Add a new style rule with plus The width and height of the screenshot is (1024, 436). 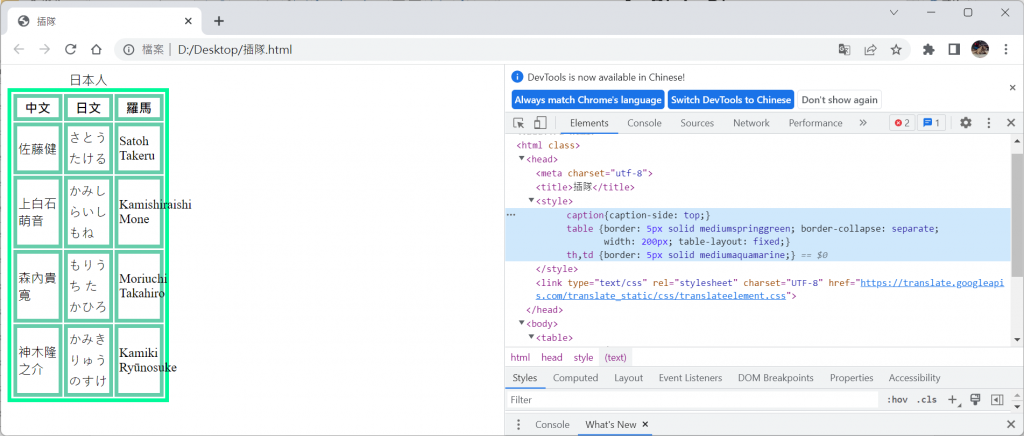953,399
